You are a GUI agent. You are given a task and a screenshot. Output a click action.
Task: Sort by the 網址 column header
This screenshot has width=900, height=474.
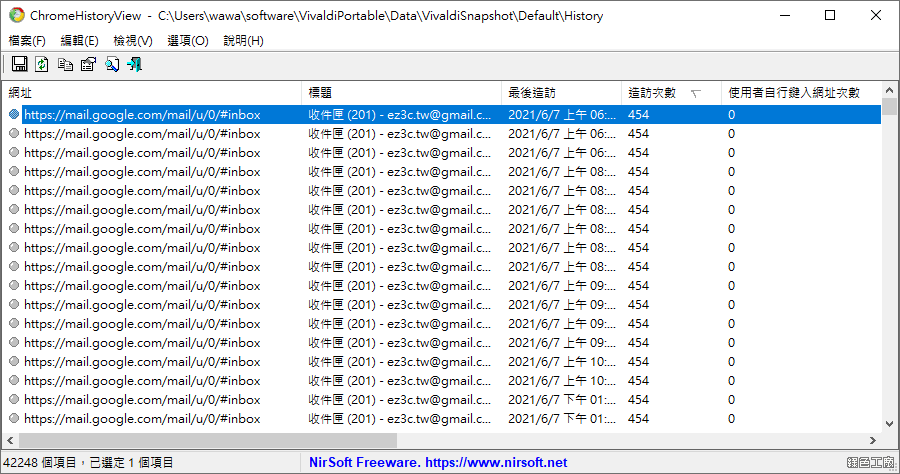click(152, 93)
